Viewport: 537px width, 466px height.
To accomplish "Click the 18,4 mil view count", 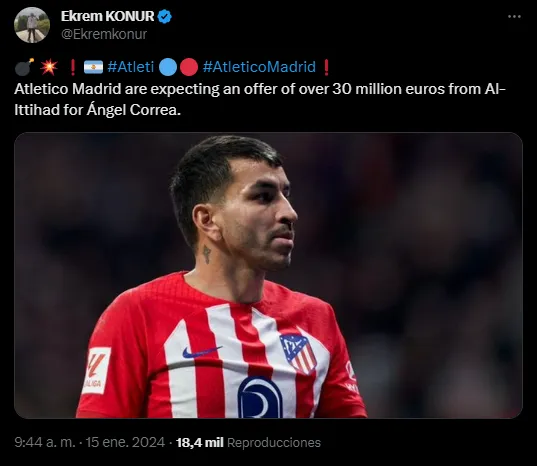I will pyautogui.click(x=200, y=442).
